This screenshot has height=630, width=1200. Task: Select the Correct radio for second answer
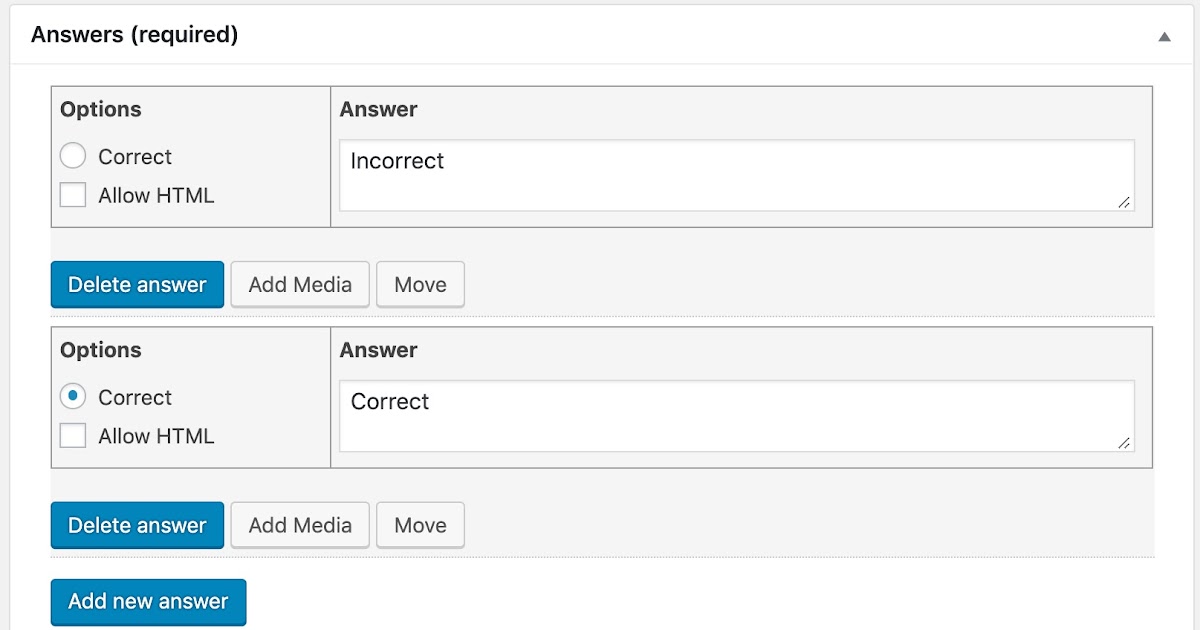coord(73,397)
